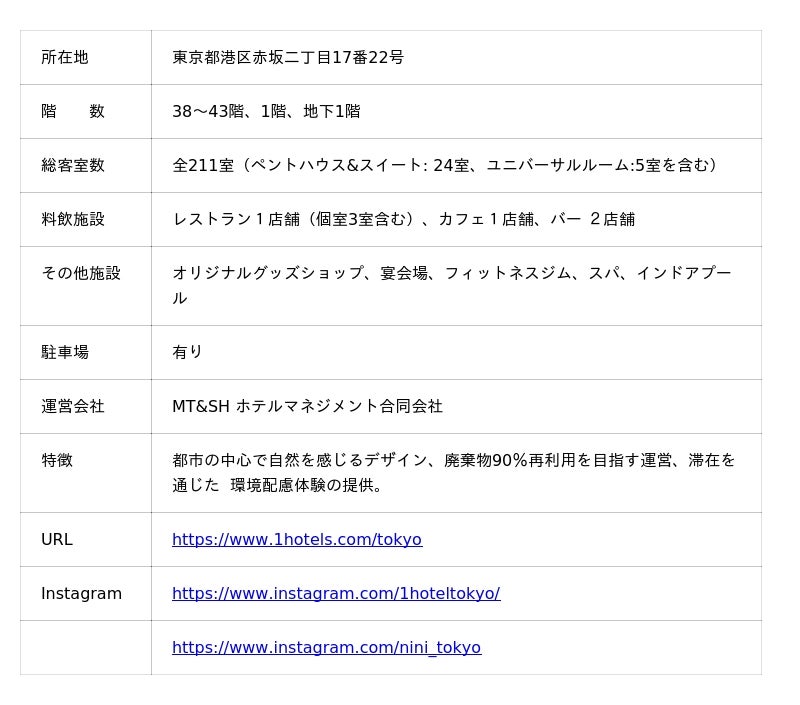Image resolution: width=800 pixels, height=705 pixels.
Task: Click the URL label cell
Action: pos(57,540)
